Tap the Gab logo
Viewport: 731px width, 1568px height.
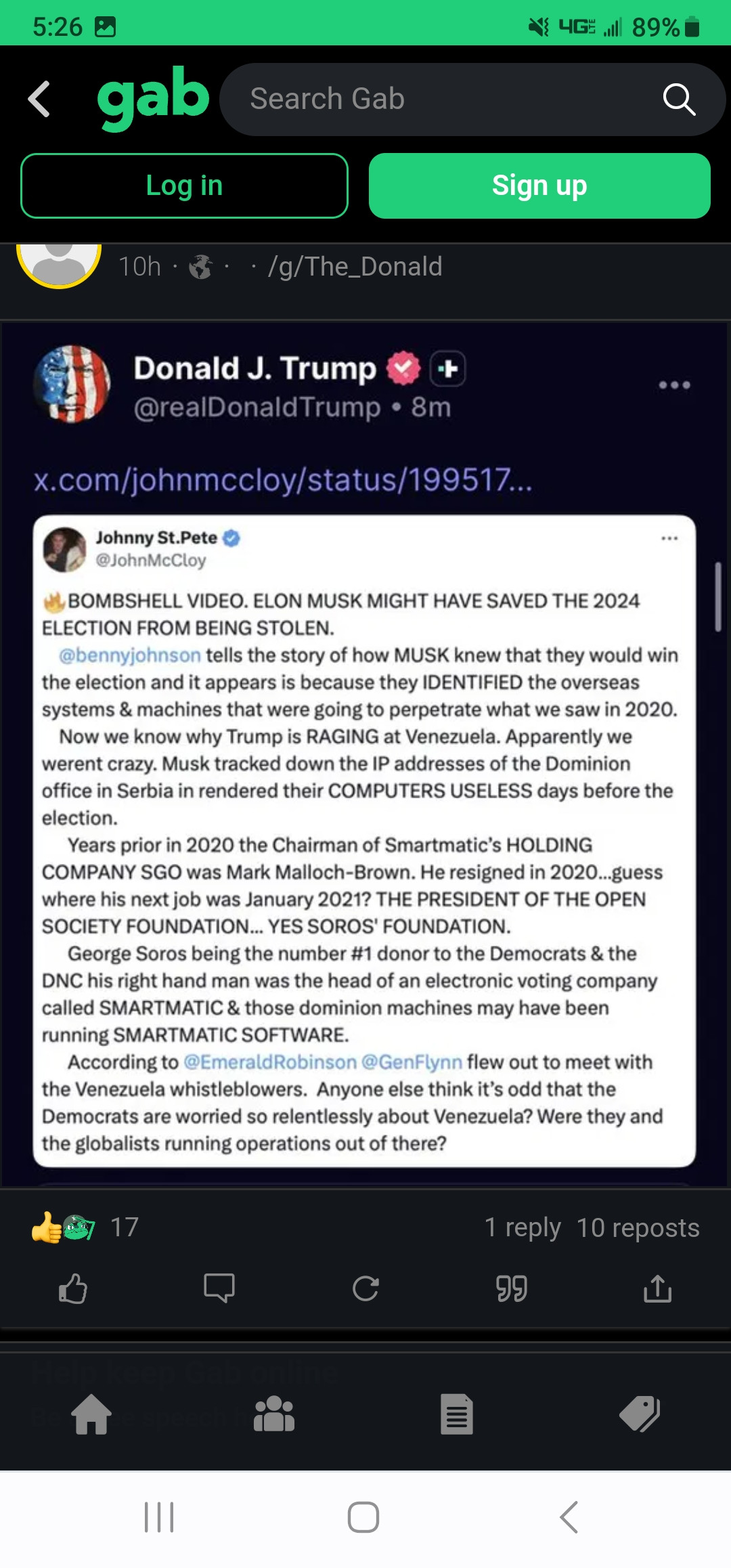153,98
